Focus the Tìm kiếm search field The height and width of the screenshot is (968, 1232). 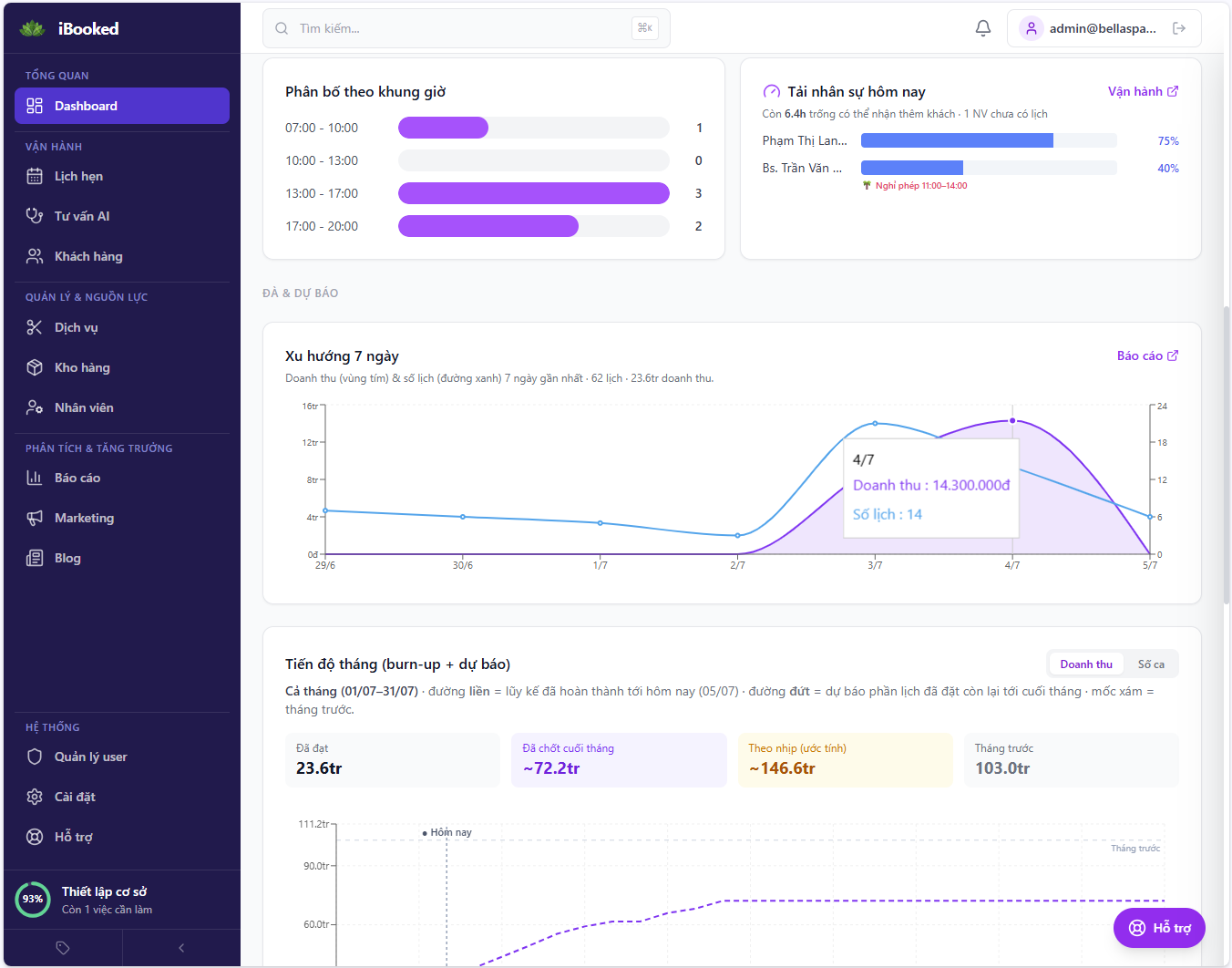(467, 28)
